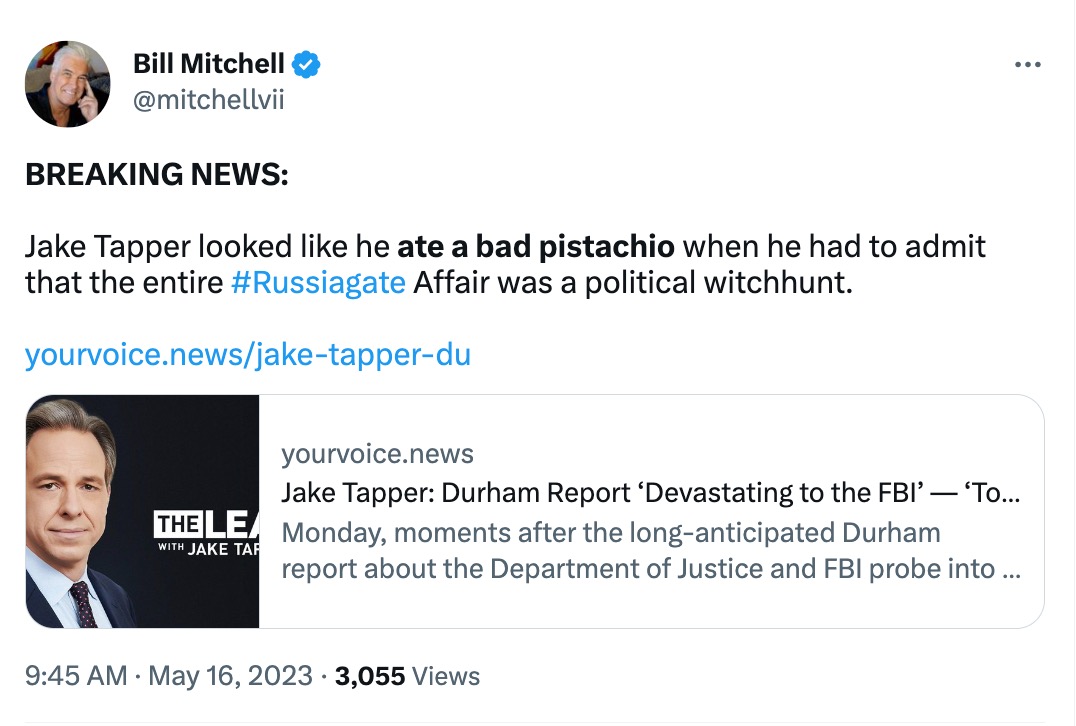The image size is (1076, 726).
Task: Click yourvoice.news domain in link card
Action: [377, 454]
